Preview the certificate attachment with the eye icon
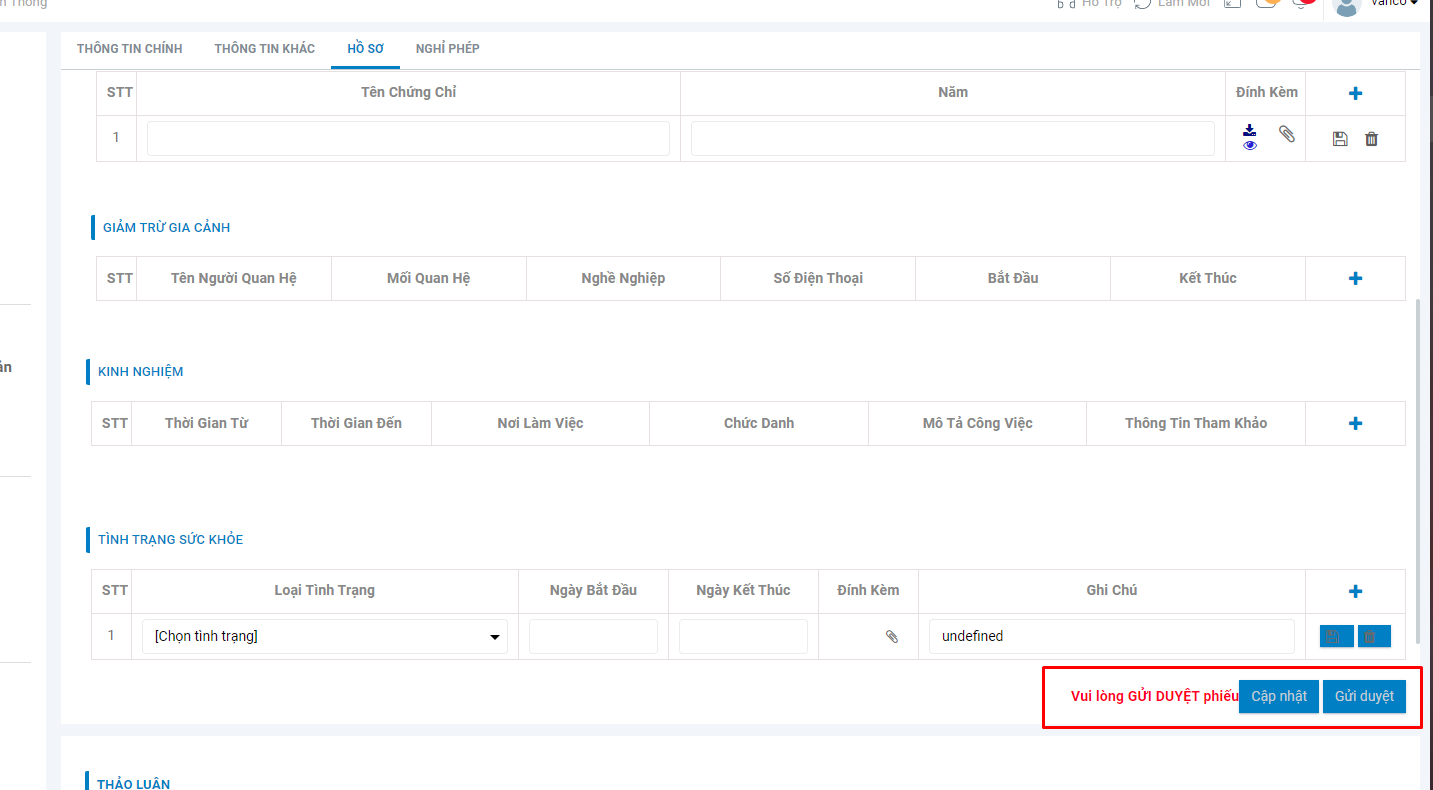Viewport: 1433px width, 790px height. pyautogui.click(x=1250, y=145)
